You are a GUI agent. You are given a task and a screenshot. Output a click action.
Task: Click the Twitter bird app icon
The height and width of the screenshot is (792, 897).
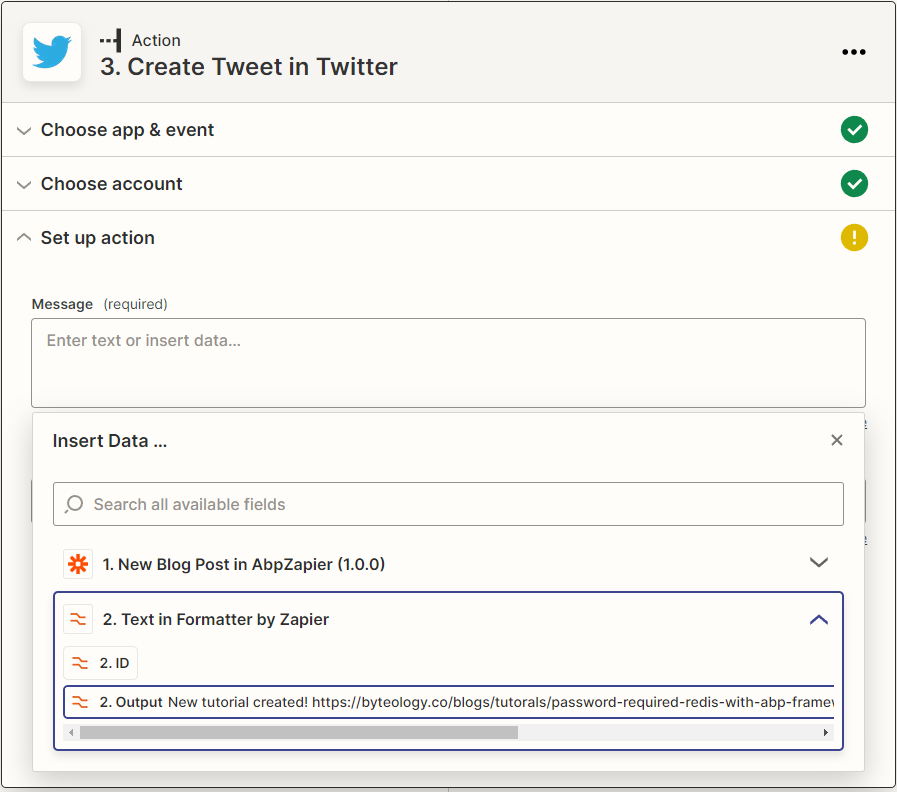point(52,52)
